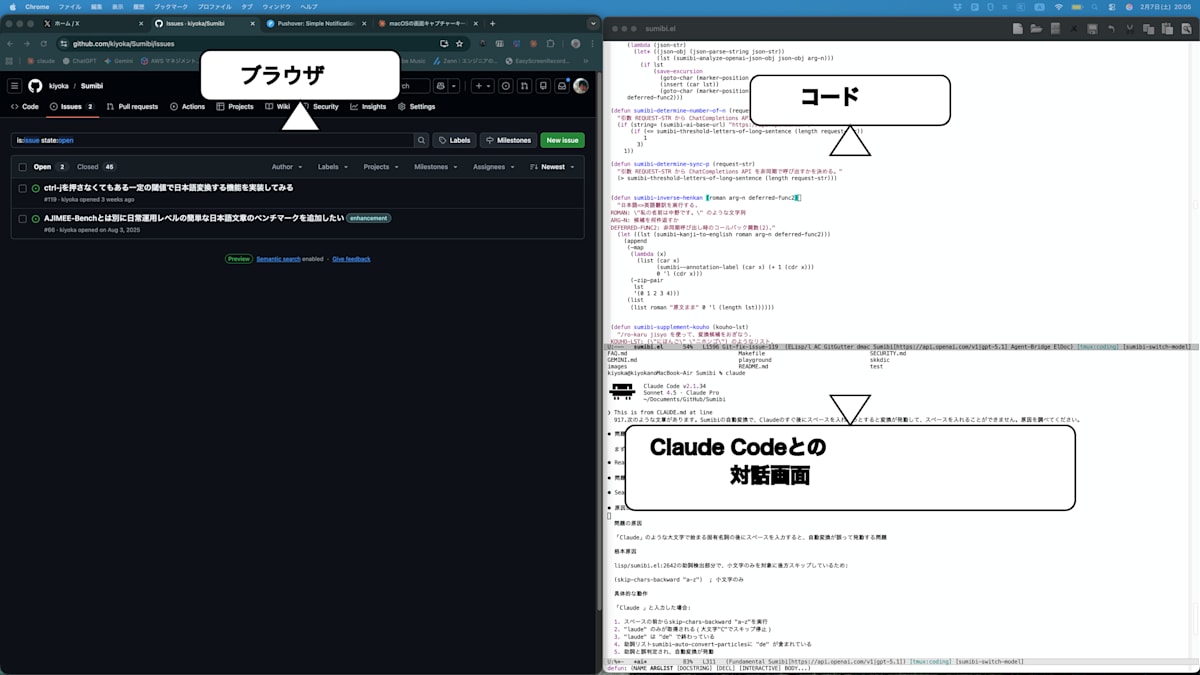Click the Emacs Cut scissors icon
Image resolution: width=1200 pixels, height=675 pixels.
tap(1130, 29)
